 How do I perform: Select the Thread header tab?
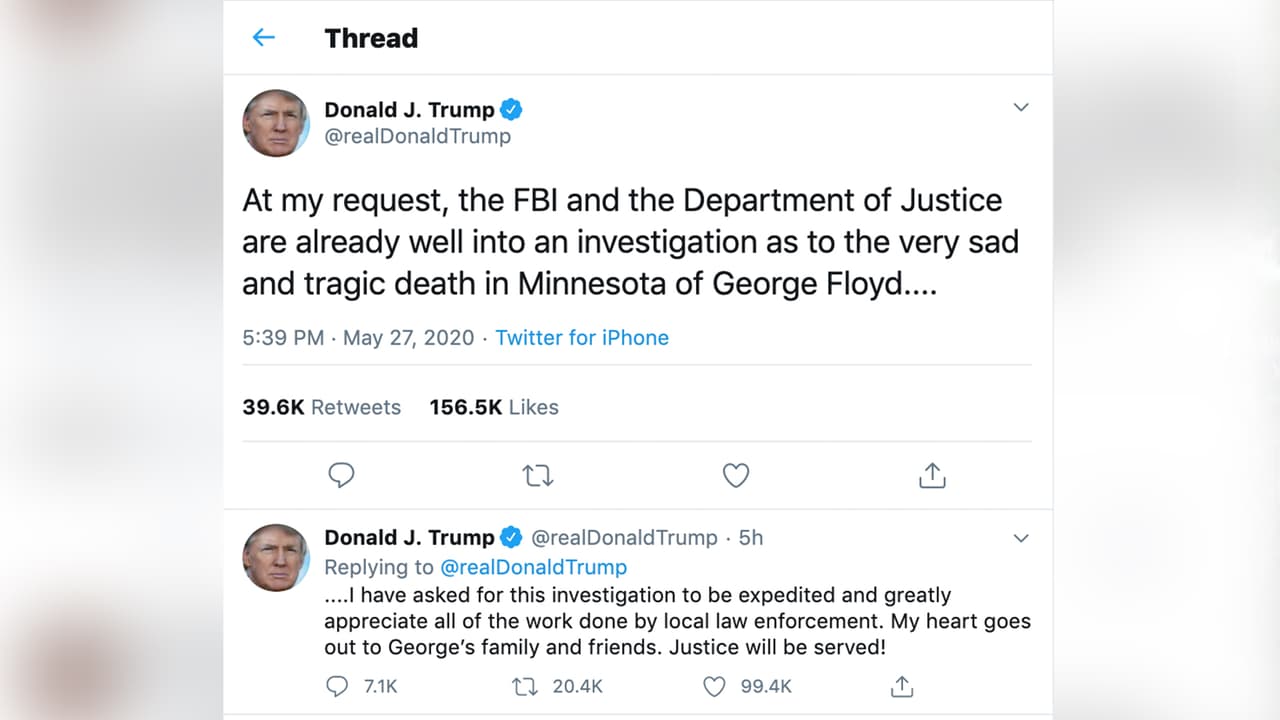click(371, 38)
